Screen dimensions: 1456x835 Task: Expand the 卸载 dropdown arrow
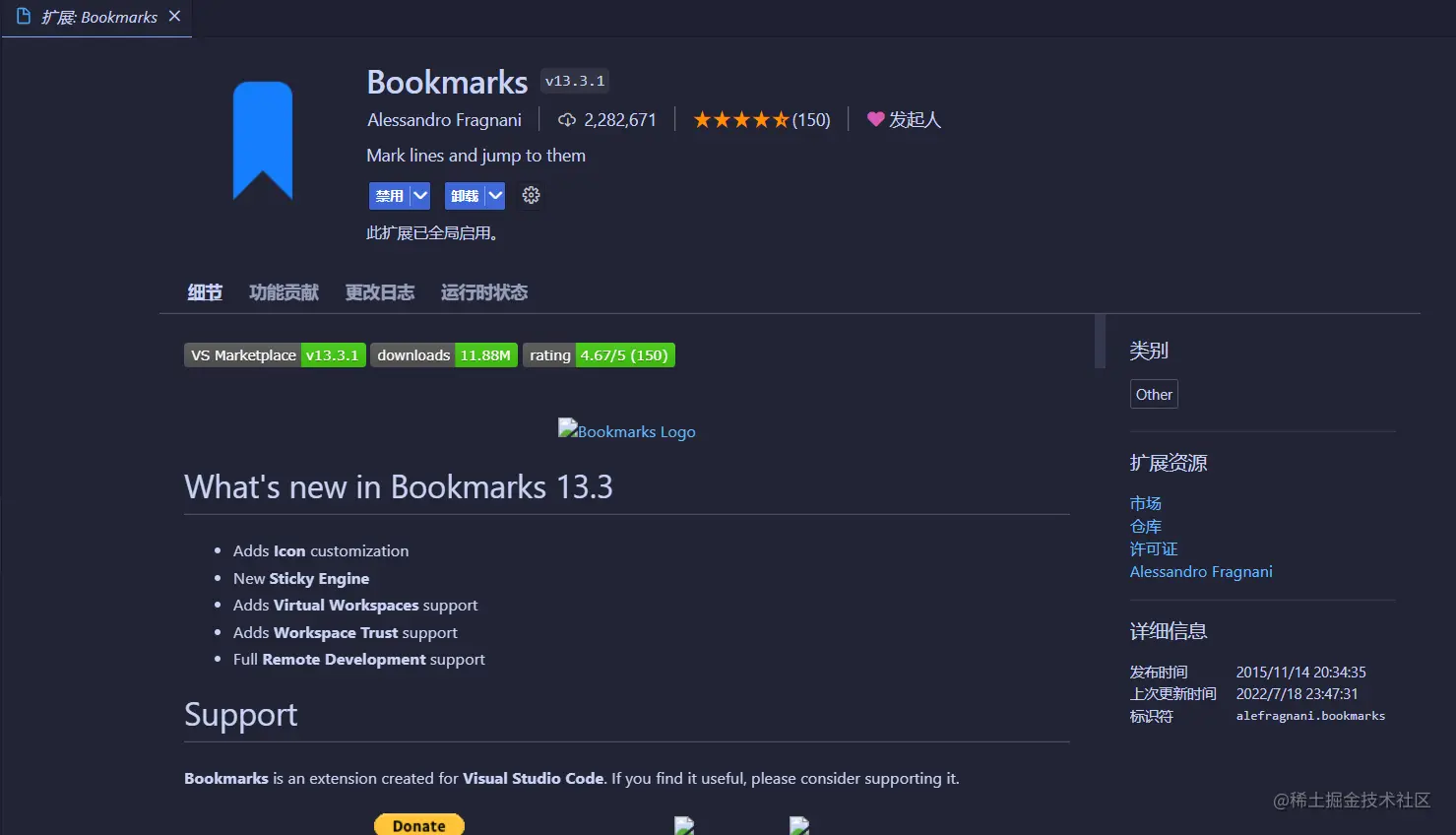(x=495, y=196)
